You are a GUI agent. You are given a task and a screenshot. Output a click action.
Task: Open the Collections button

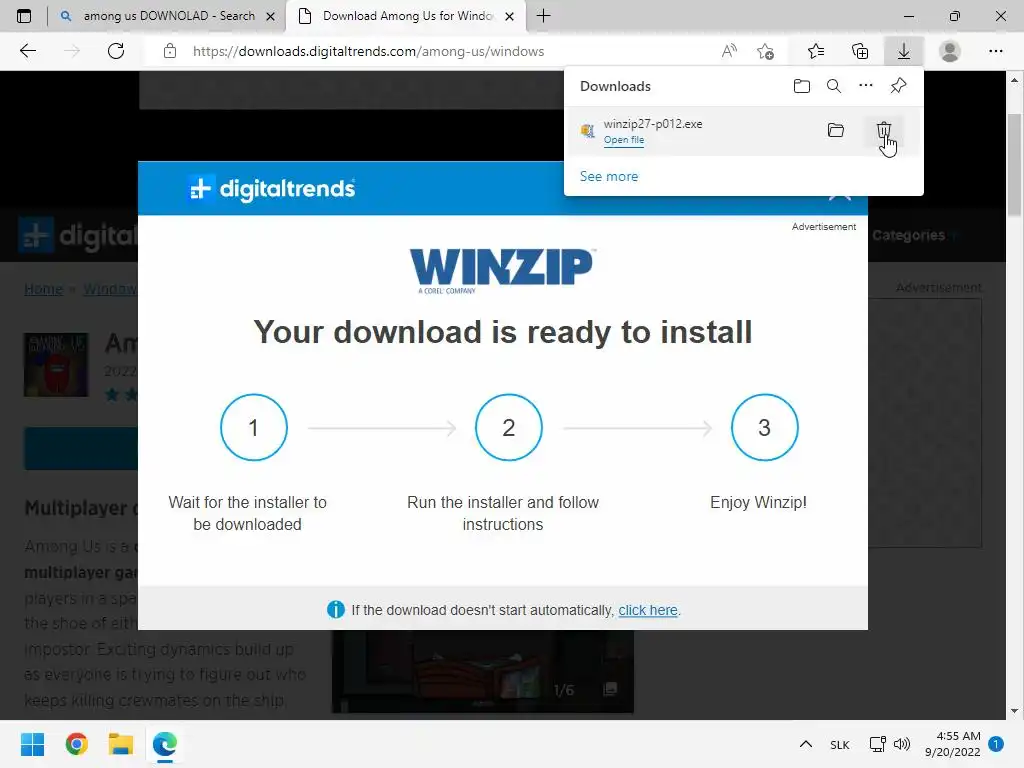[x=860, y=51]
